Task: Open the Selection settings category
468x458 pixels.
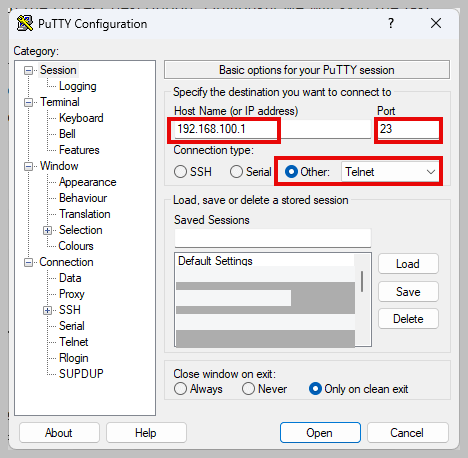Action: click(x=81, y=230)
